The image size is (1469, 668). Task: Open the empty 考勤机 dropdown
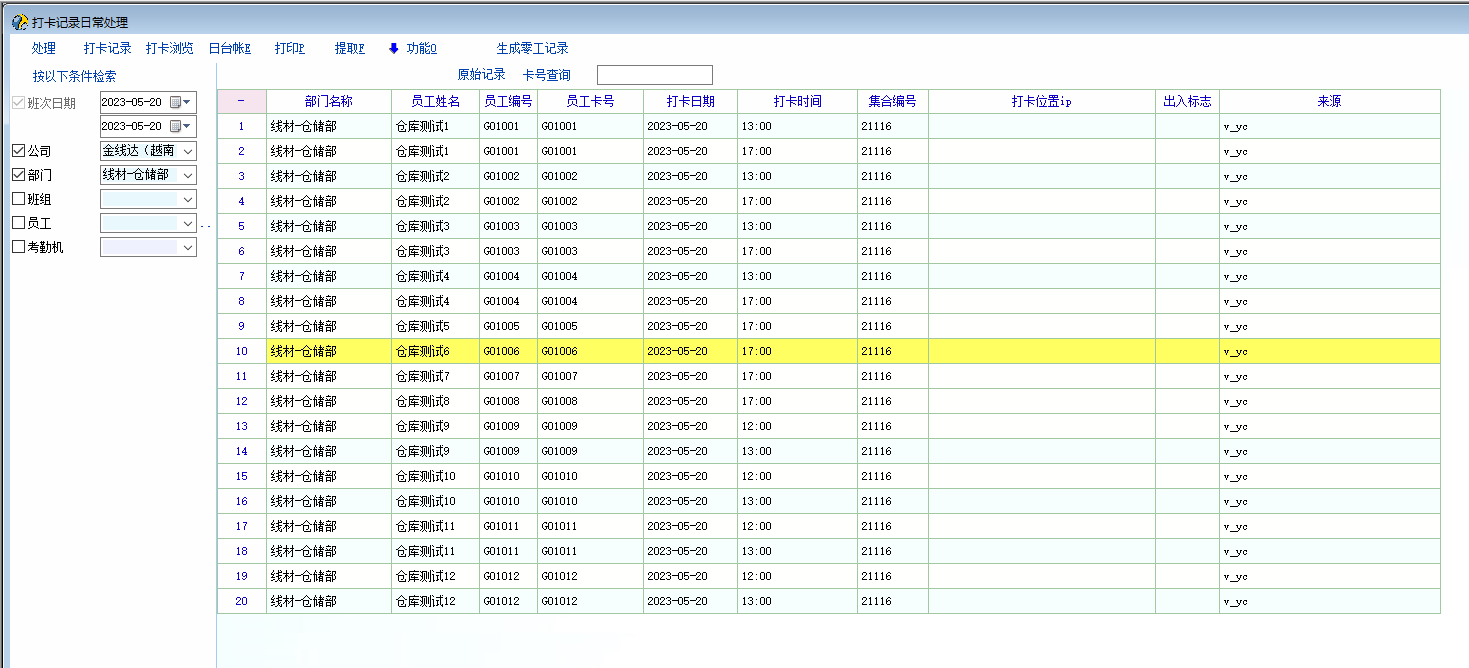coord(188,247)
